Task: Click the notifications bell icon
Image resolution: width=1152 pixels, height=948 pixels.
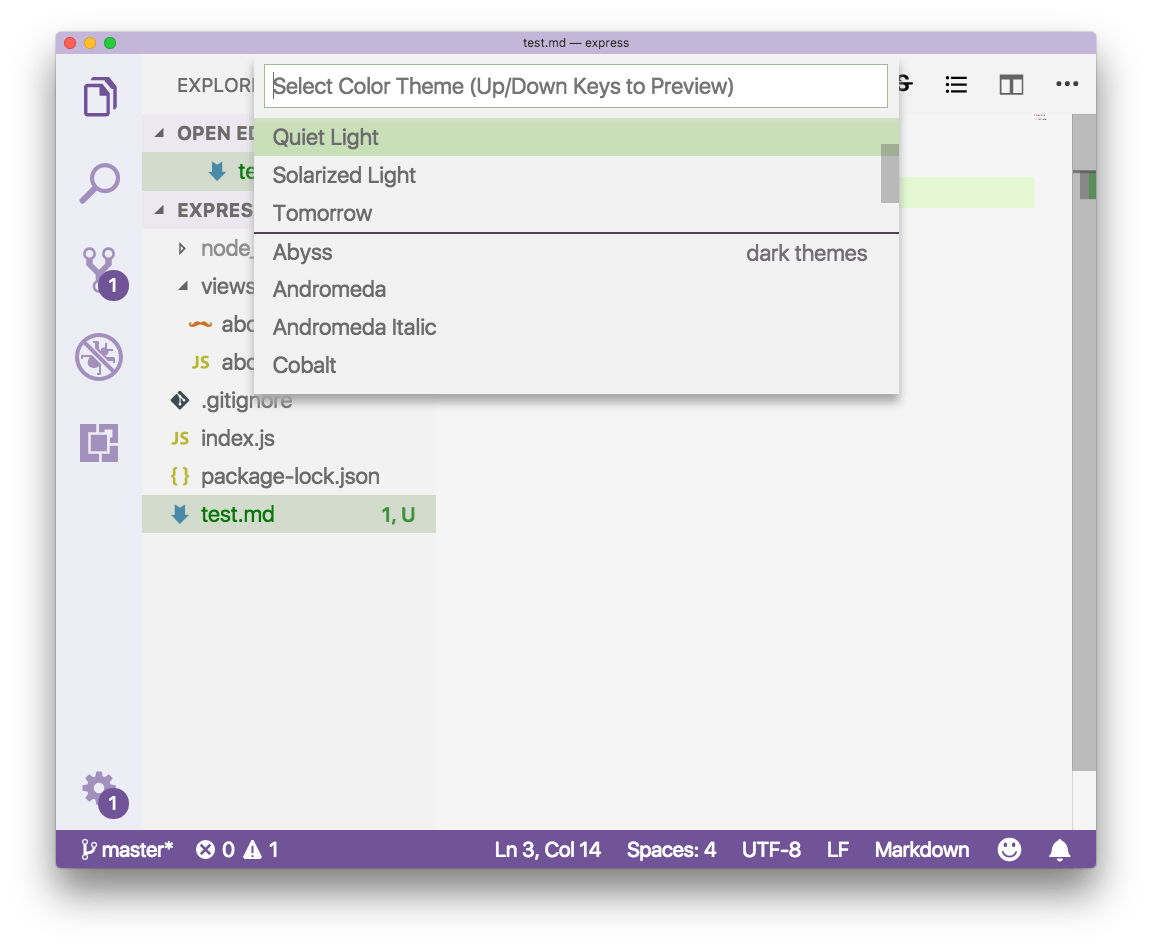Action: [x=1059, y=850]
